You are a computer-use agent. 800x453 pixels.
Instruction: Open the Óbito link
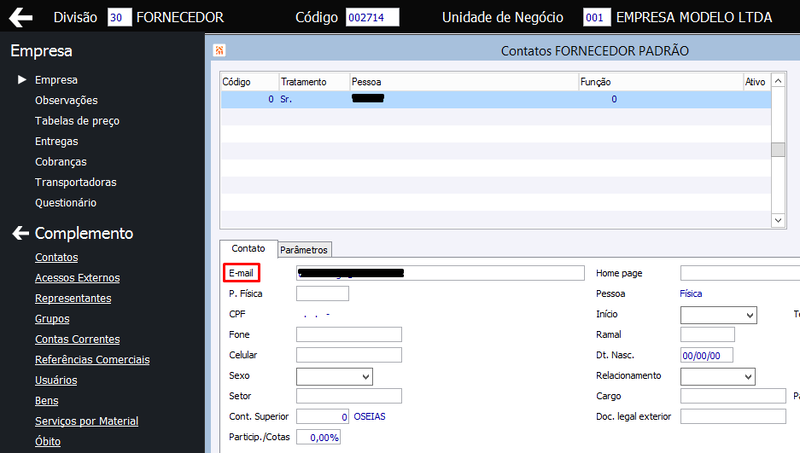click(47, 441)
